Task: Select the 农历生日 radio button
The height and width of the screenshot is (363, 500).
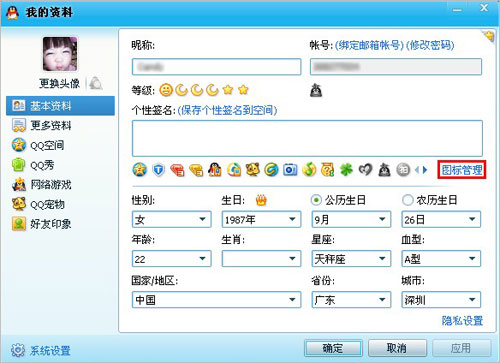Action: [x=407, y=200]
